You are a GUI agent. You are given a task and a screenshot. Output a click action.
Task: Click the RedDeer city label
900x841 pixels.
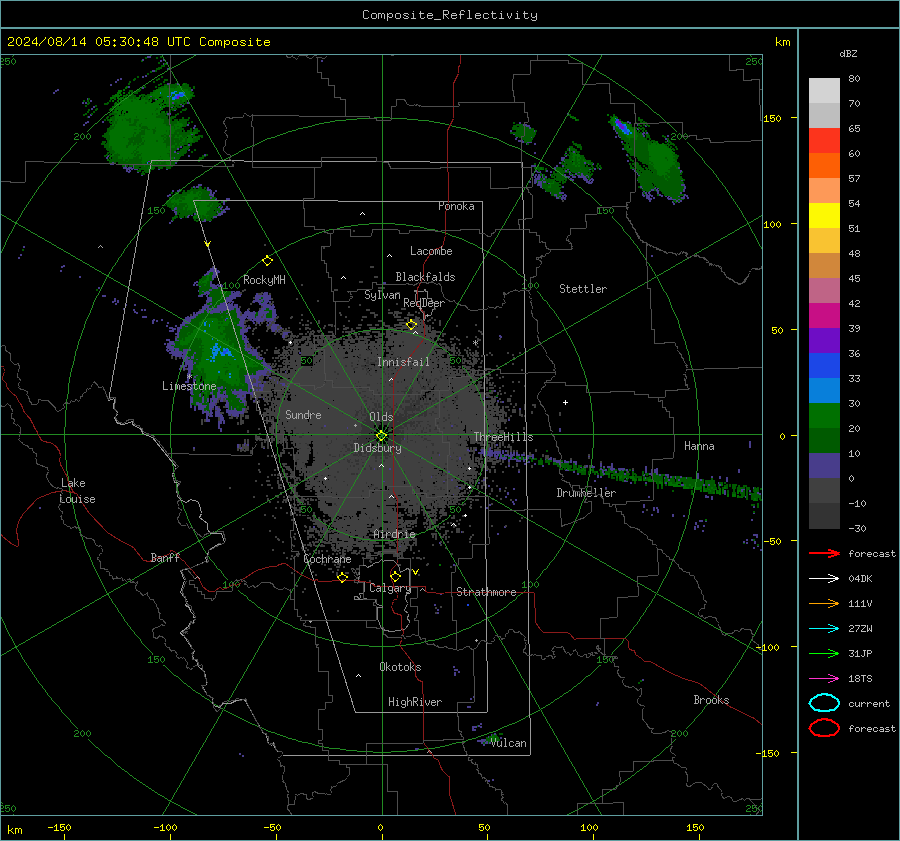[424, 303]
